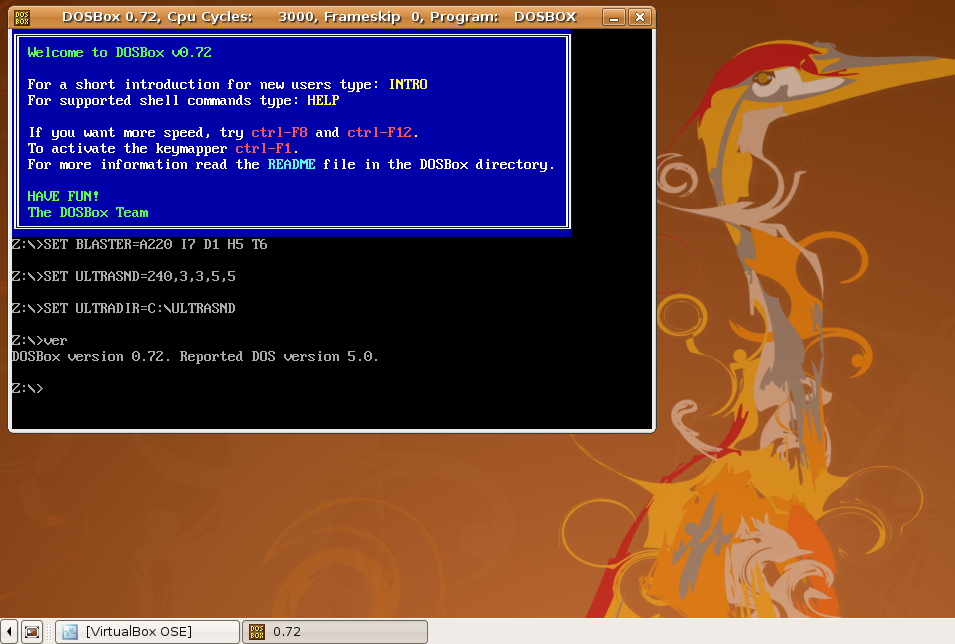
Task: Click the SET BLASTER=A220 line
Action: click(x=139, y=244)
